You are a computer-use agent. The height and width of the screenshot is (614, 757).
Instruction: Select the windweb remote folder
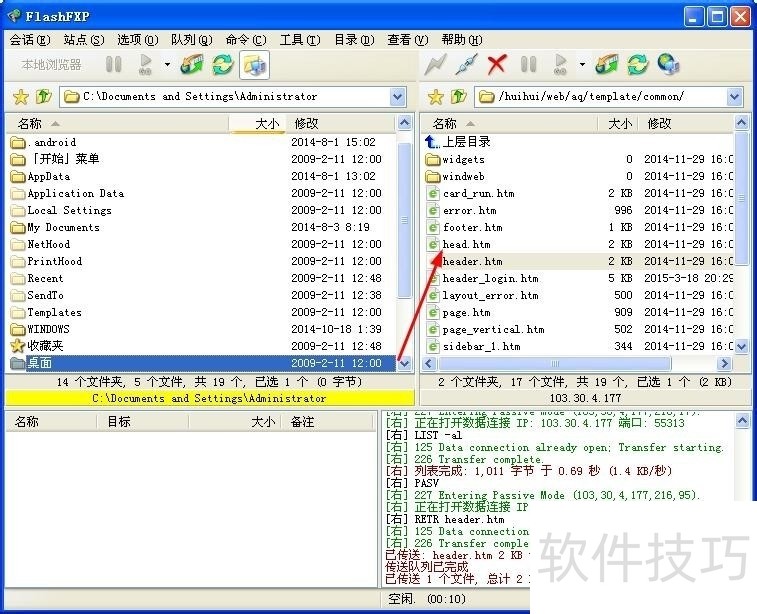(578, 176)
